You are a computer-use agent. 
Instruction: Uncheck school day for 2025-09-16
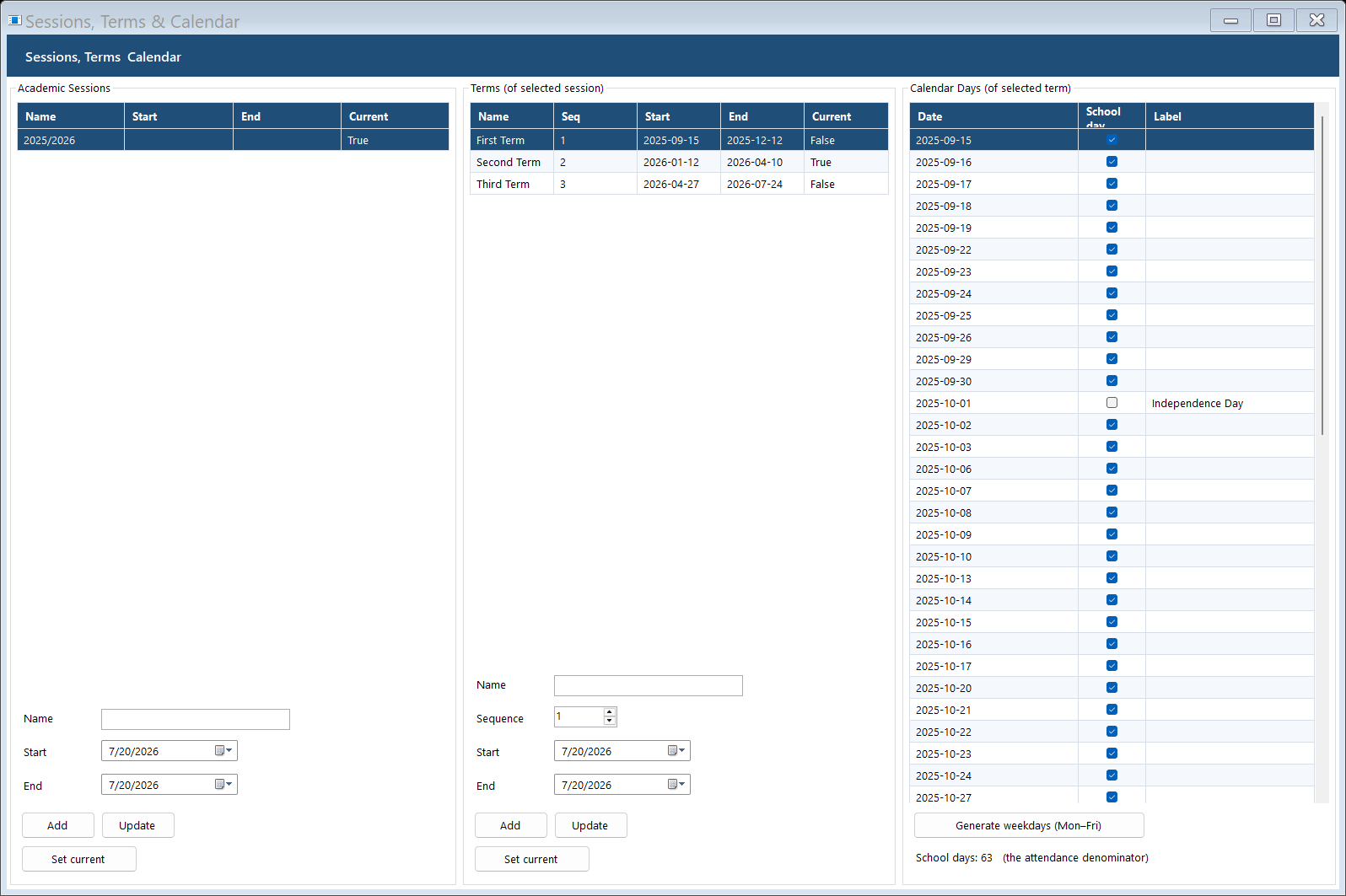click(x=1112, y=162)
